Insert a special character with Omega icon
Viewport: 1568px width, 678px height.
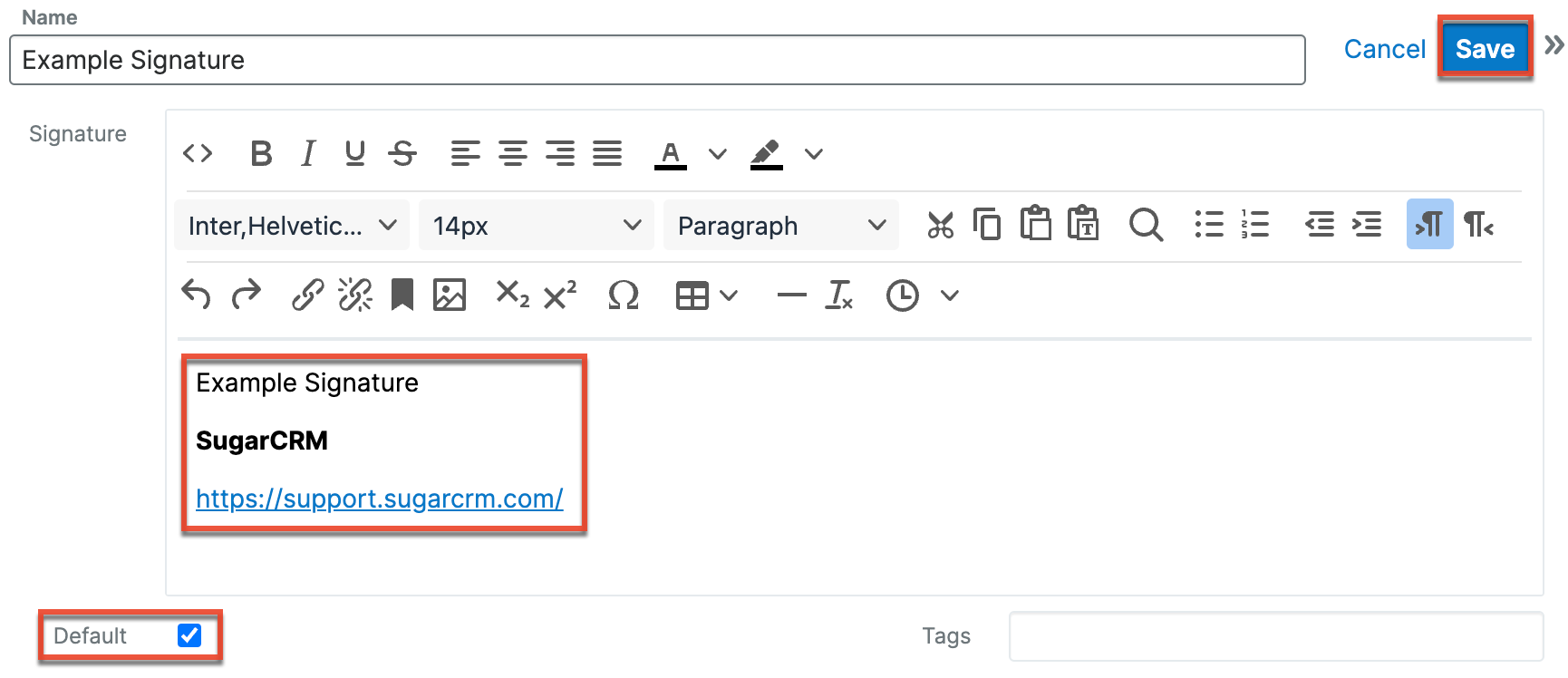click(624, 295)
